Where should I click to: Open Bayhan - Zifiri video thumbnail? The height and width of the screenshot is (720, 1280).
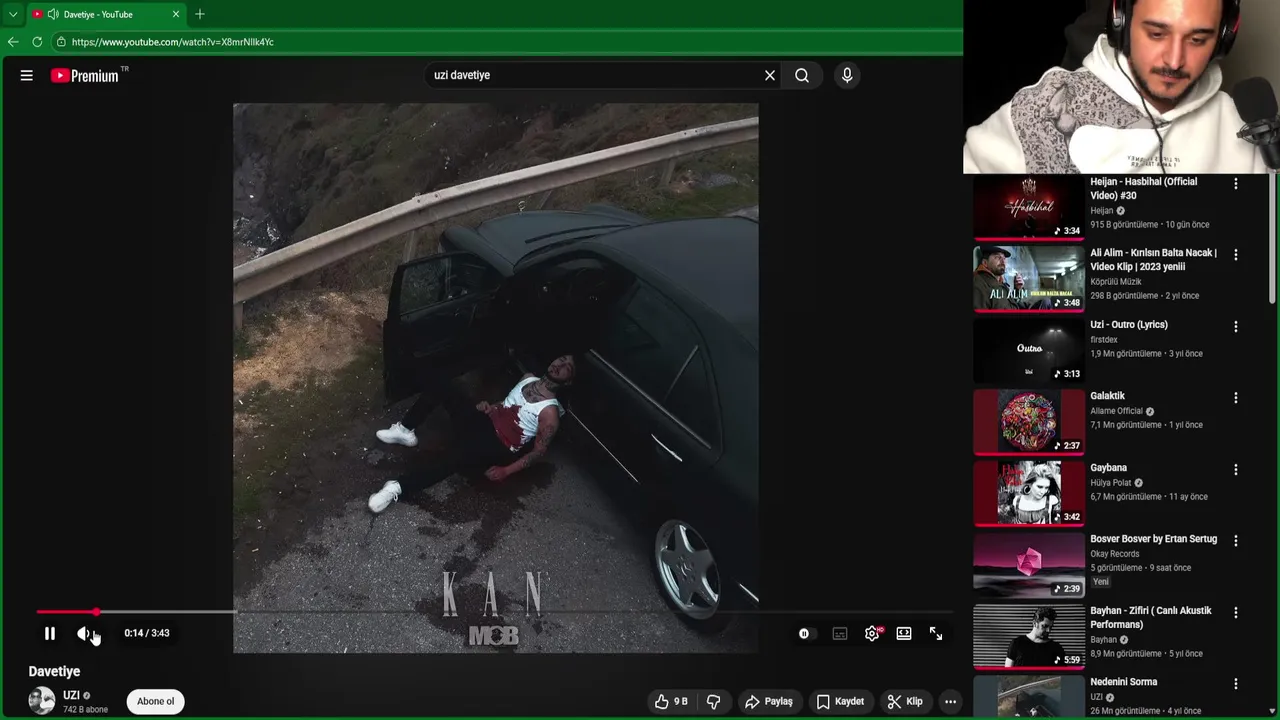(1029, 637)
